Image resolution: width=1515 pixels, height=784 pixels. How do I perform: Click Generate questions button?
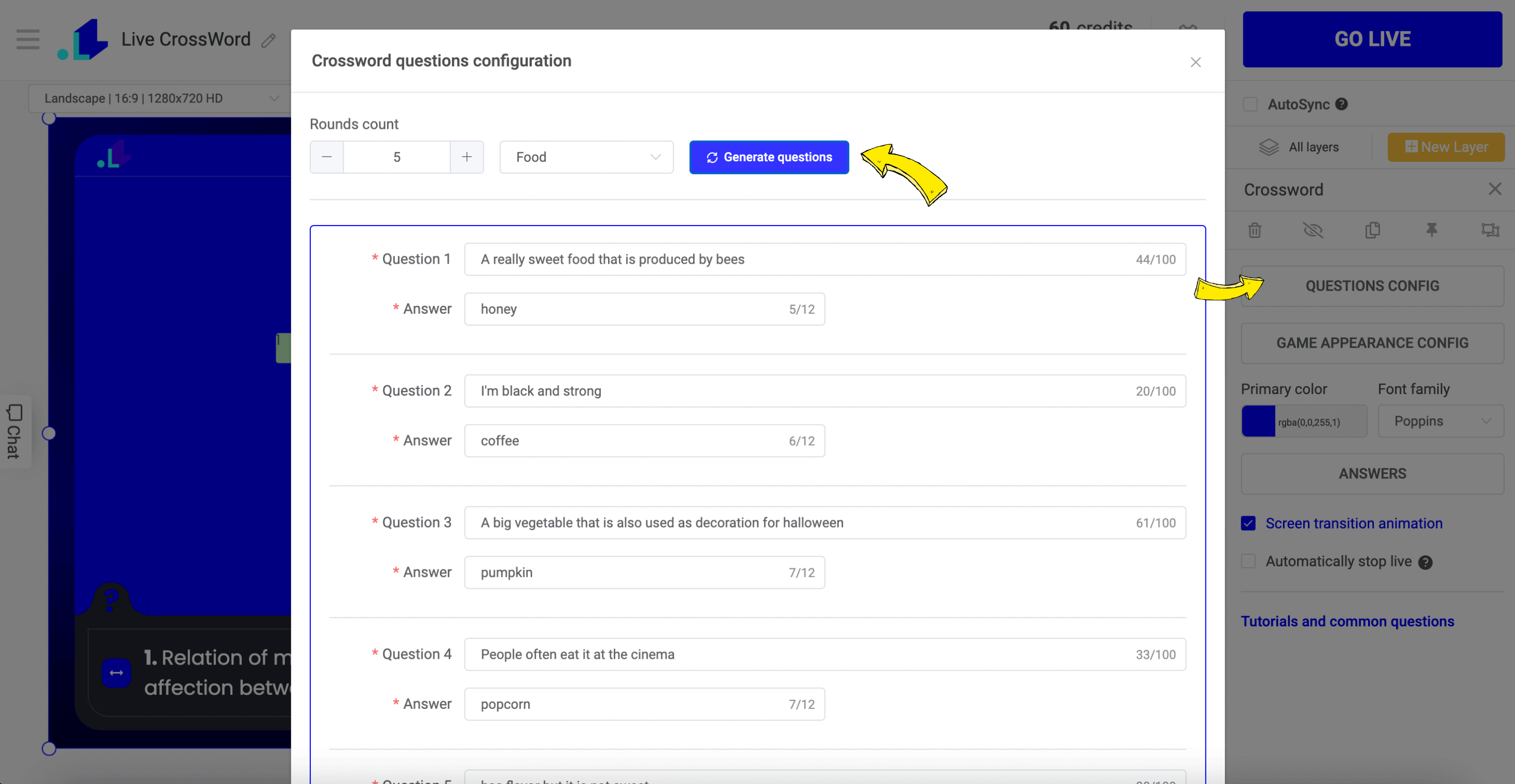(769, 157)
